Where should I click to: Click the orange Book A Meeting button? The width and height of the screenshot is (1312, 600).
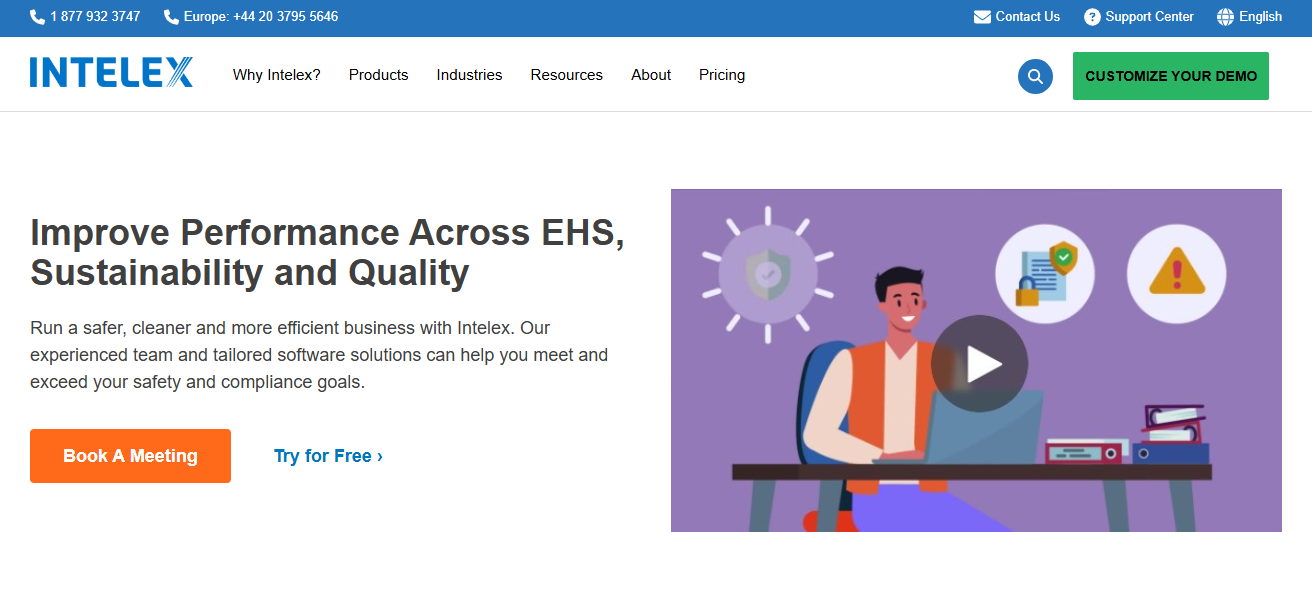[x=130, y=456]
